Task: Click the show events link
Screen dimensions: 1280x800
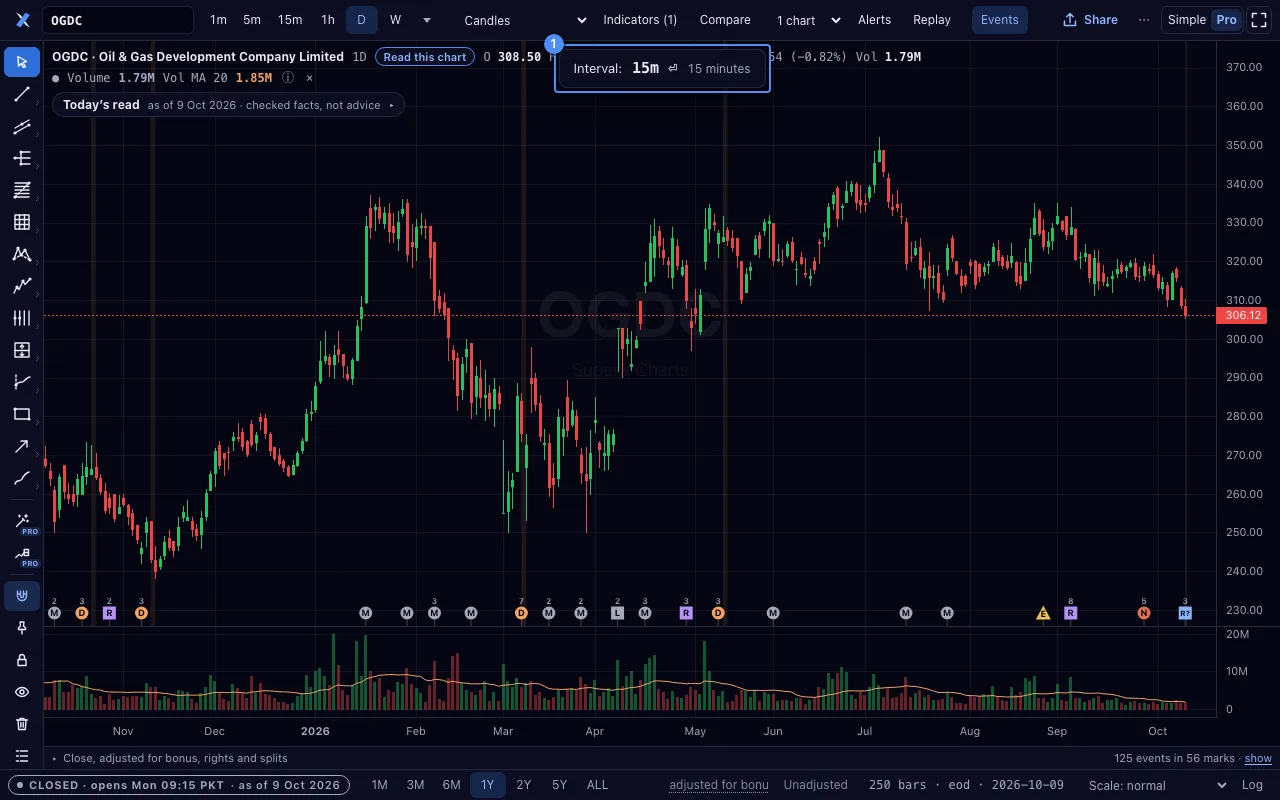Action: [1258, 758]
